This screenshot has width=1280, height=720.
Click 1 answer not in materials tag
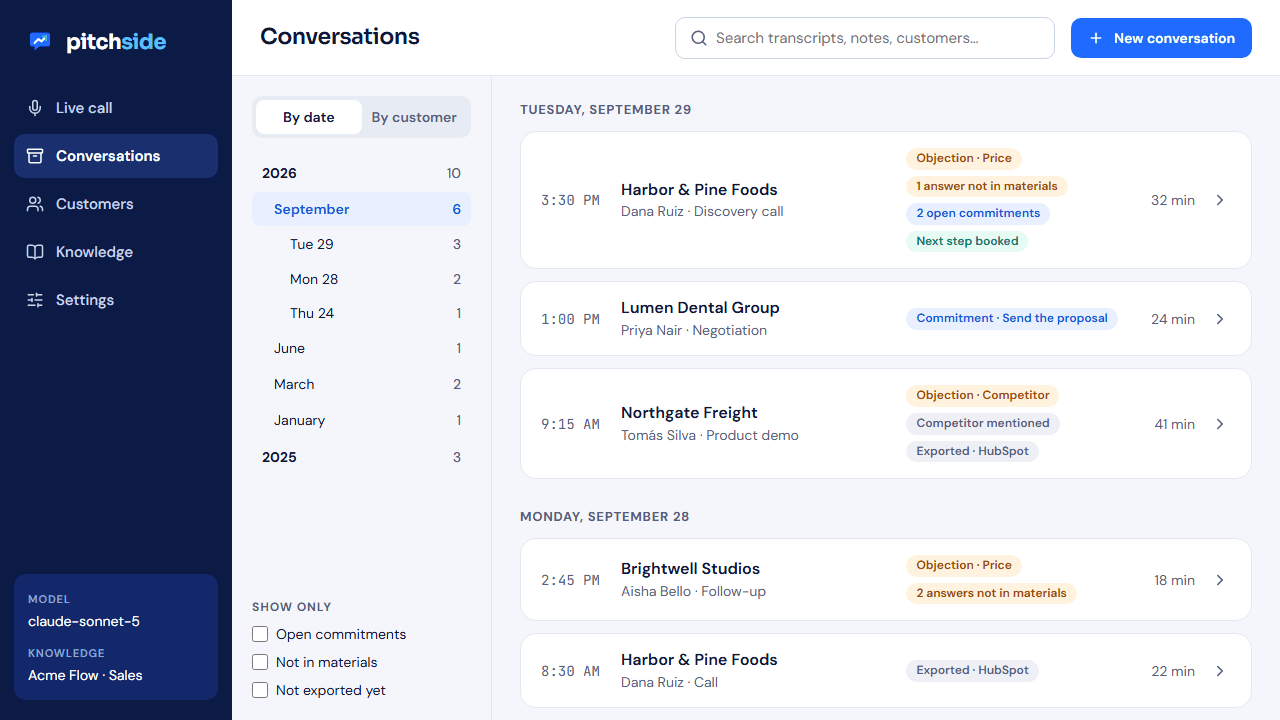click(987, 186)
